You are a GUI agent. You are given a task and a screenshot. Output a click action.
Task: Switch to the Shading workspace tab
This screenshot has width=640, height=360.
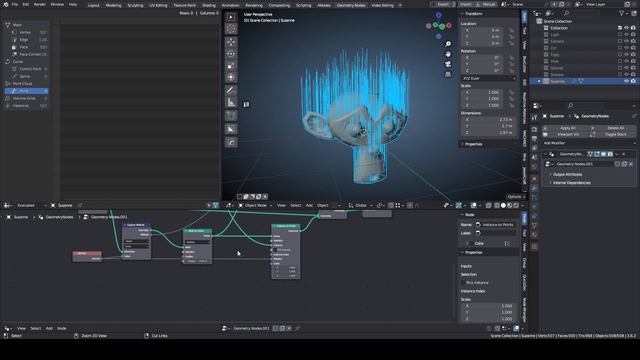coord(209,5)
